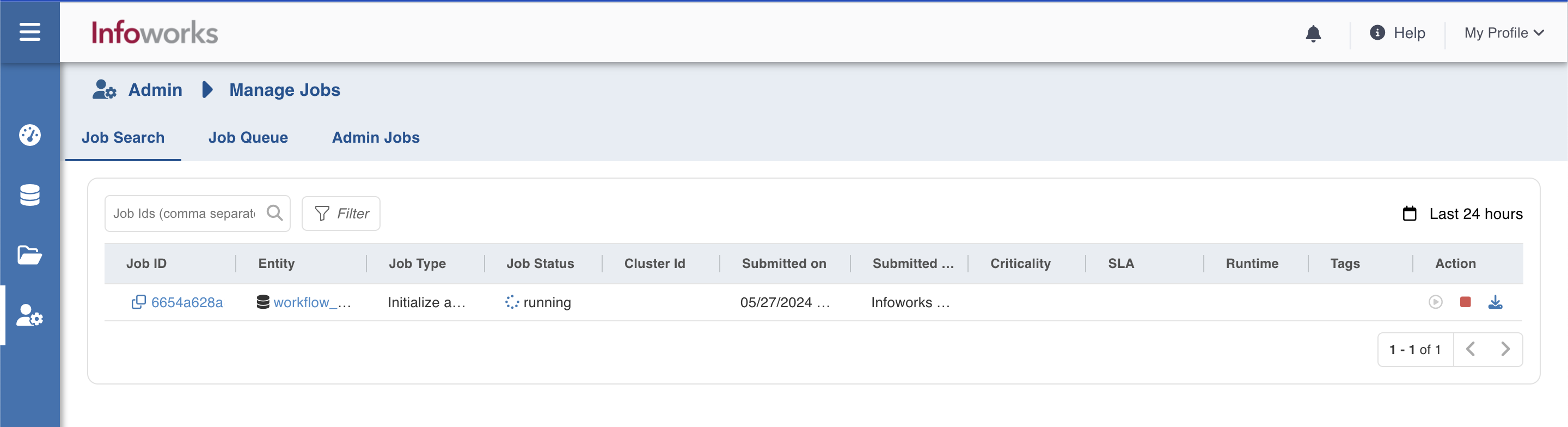Click the calendar icon

click(x=1409, y=213)
